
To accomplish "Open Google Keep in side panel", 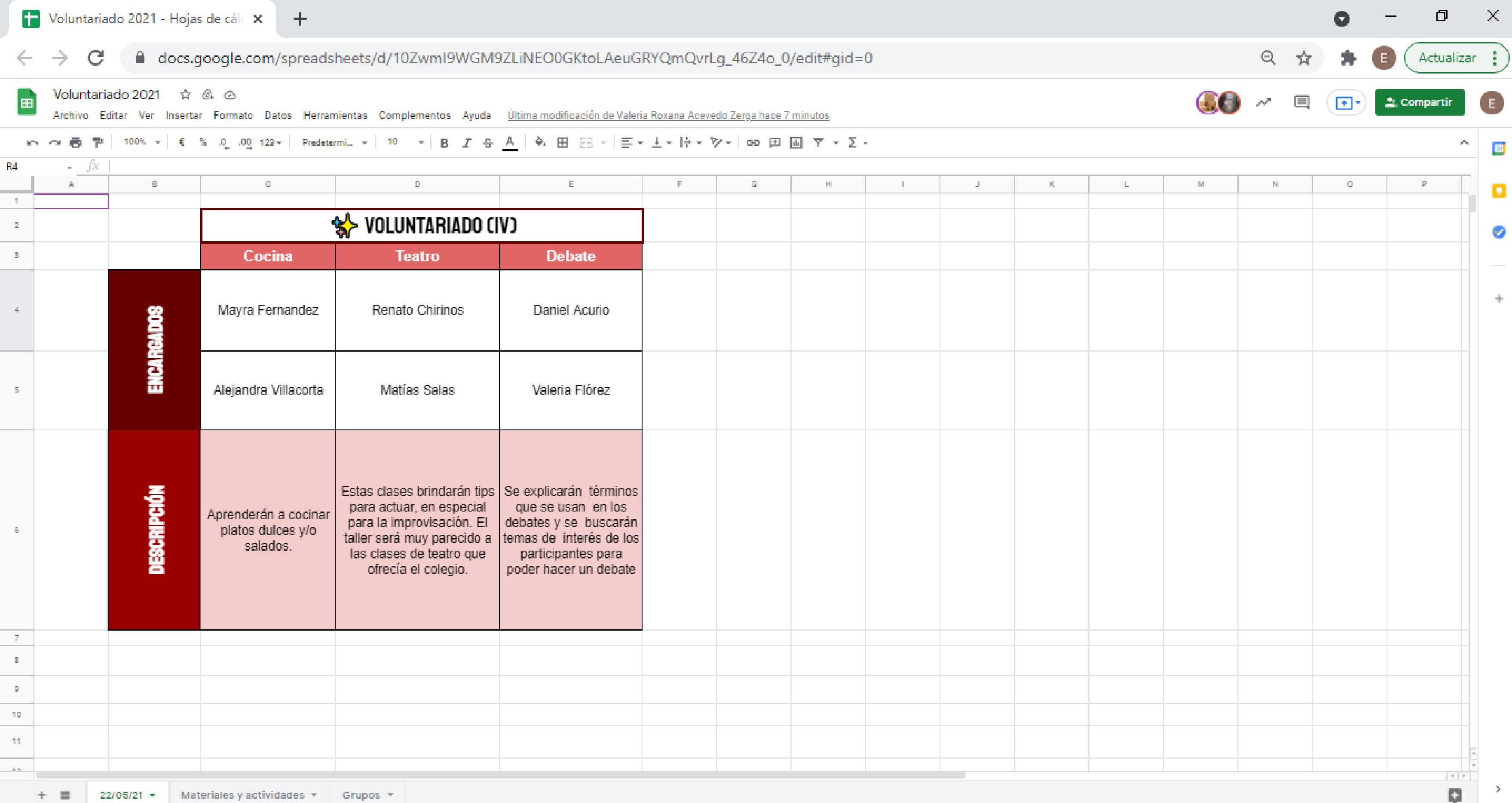I will 1499,191.
